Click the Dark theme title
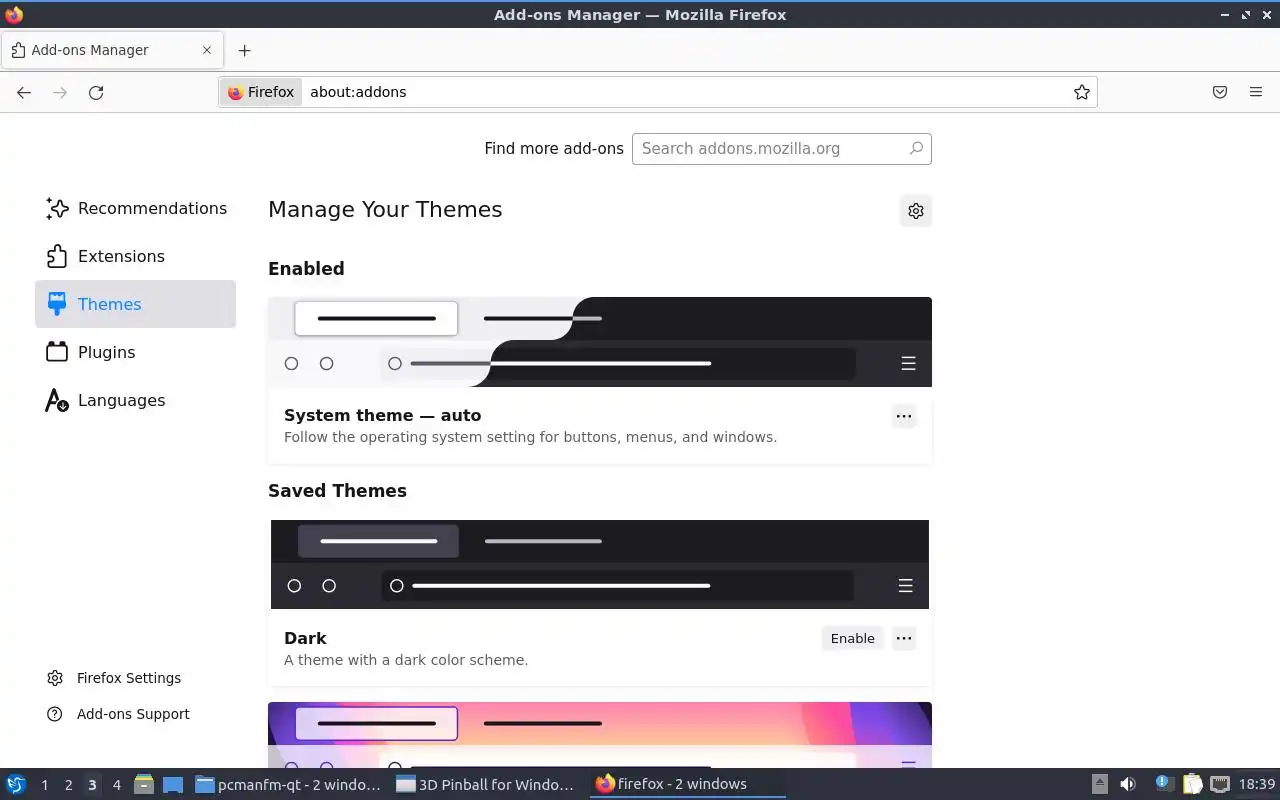This screenshot has width=1280, height=800. 305,638
